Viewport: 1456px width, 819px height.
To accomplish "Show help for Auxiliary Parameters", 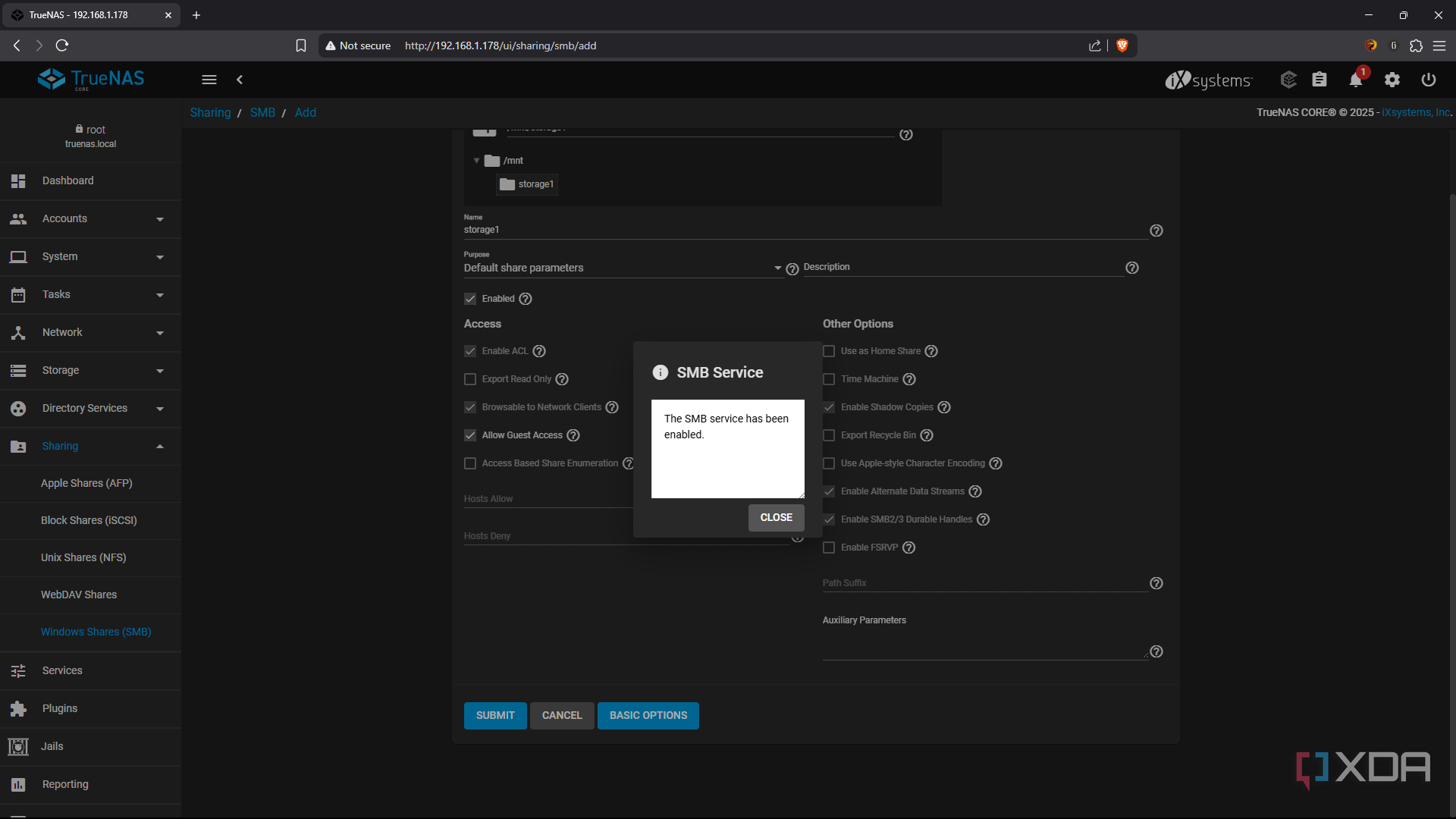I will coord(1156,651).
